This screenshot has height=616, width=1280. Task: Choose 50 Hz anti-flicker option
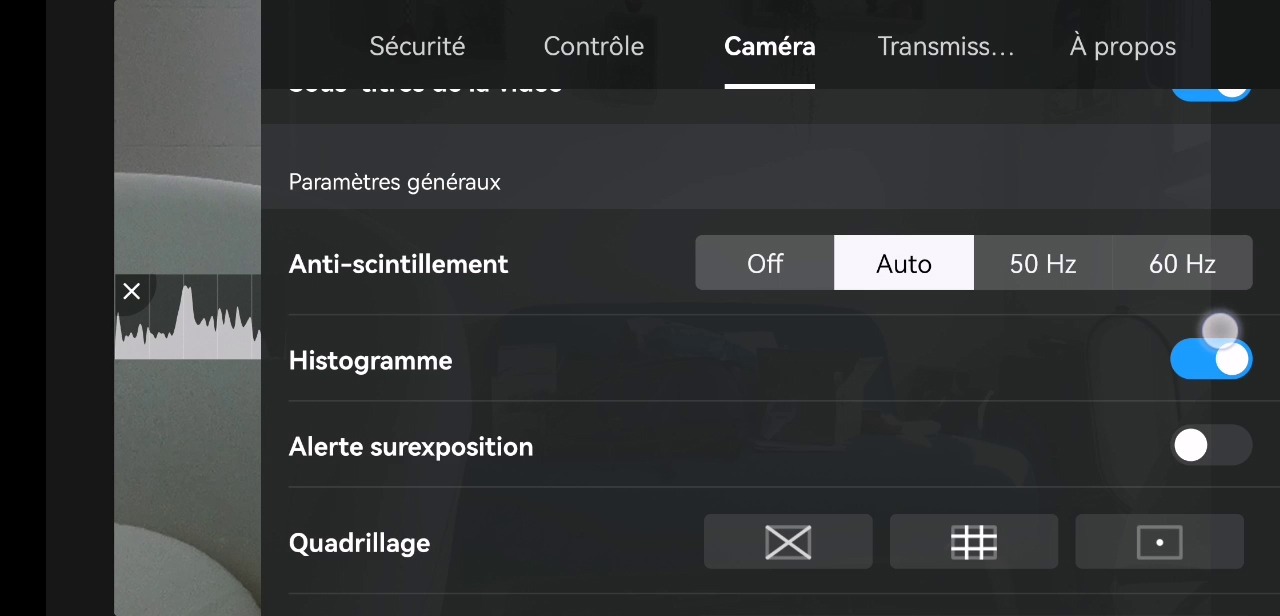(1043, 263)
